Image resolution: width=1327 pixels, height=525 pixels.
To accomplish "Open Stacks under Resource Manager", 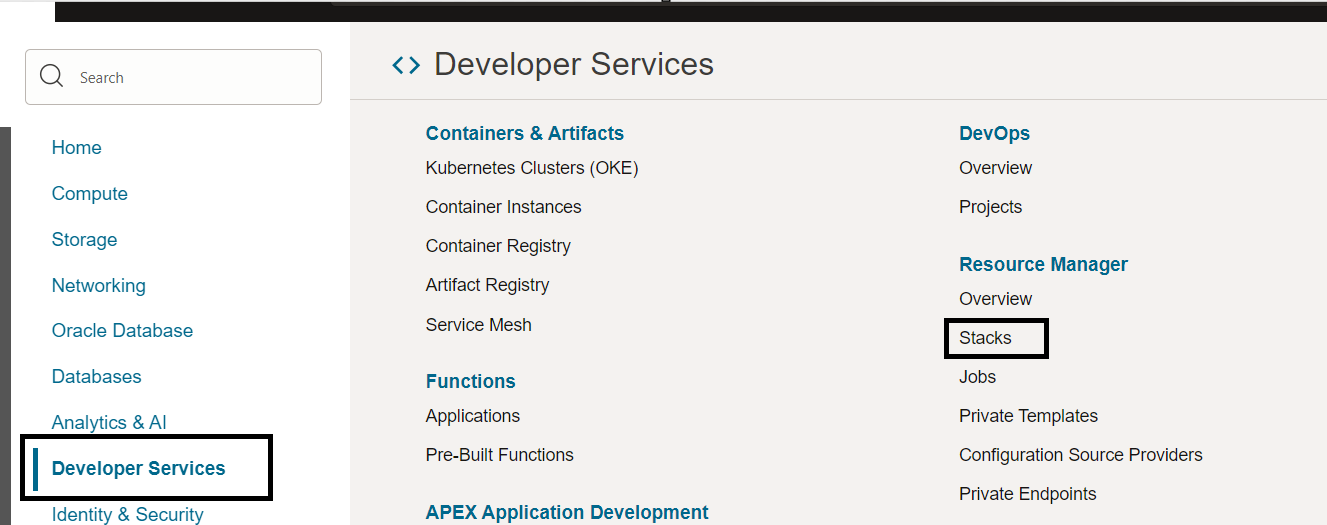I will click(x=986, y=338).
